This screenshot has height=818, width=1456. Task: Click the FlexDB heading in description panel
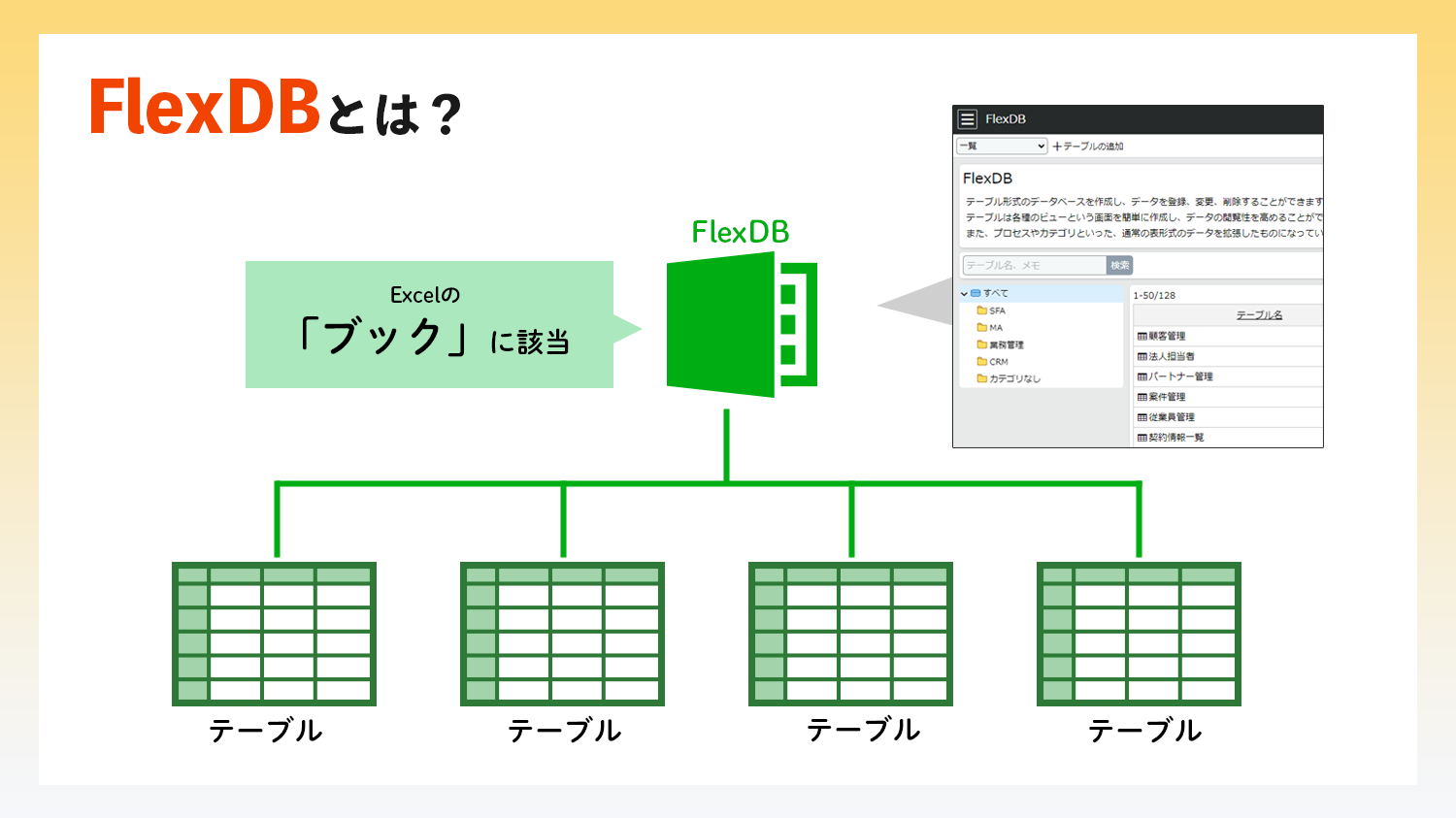point(987,179)
